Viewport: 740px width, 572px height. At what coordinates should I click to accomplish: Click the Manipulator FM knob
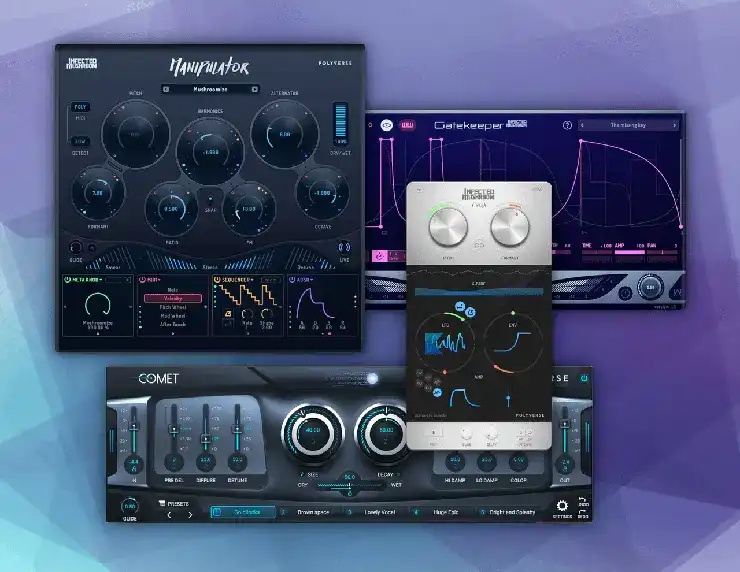click(x=249, y=209)
